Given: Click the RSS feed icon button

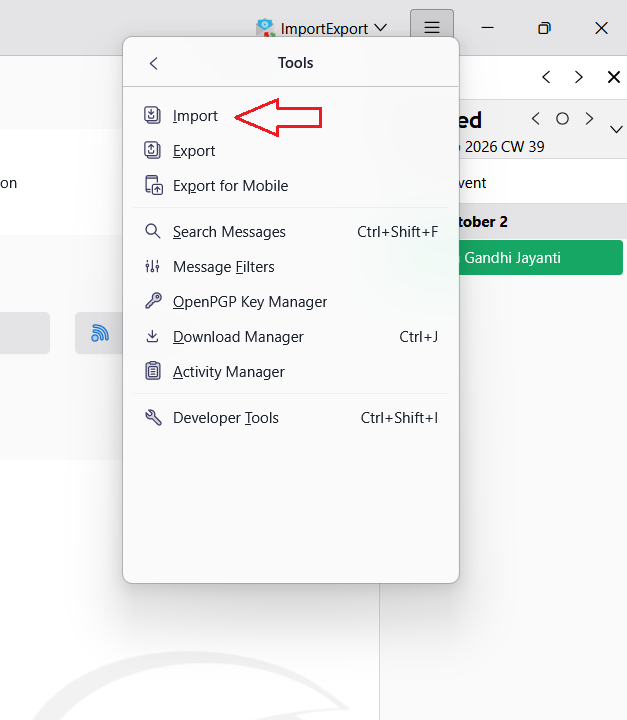Looking at the screenshot, I should pos(100,333).
